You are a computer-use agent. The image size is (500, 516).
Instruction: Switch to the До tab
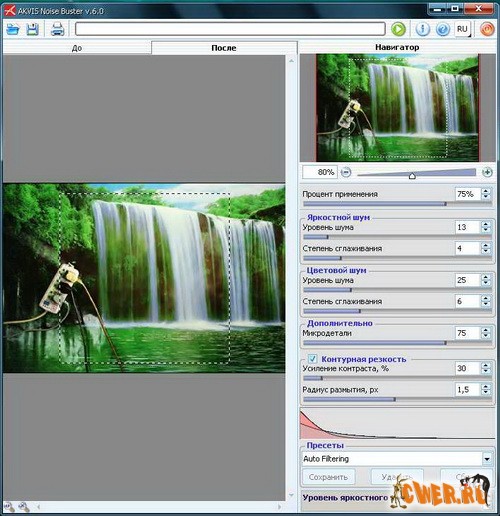pyautogui.click(x=77, y=48)
